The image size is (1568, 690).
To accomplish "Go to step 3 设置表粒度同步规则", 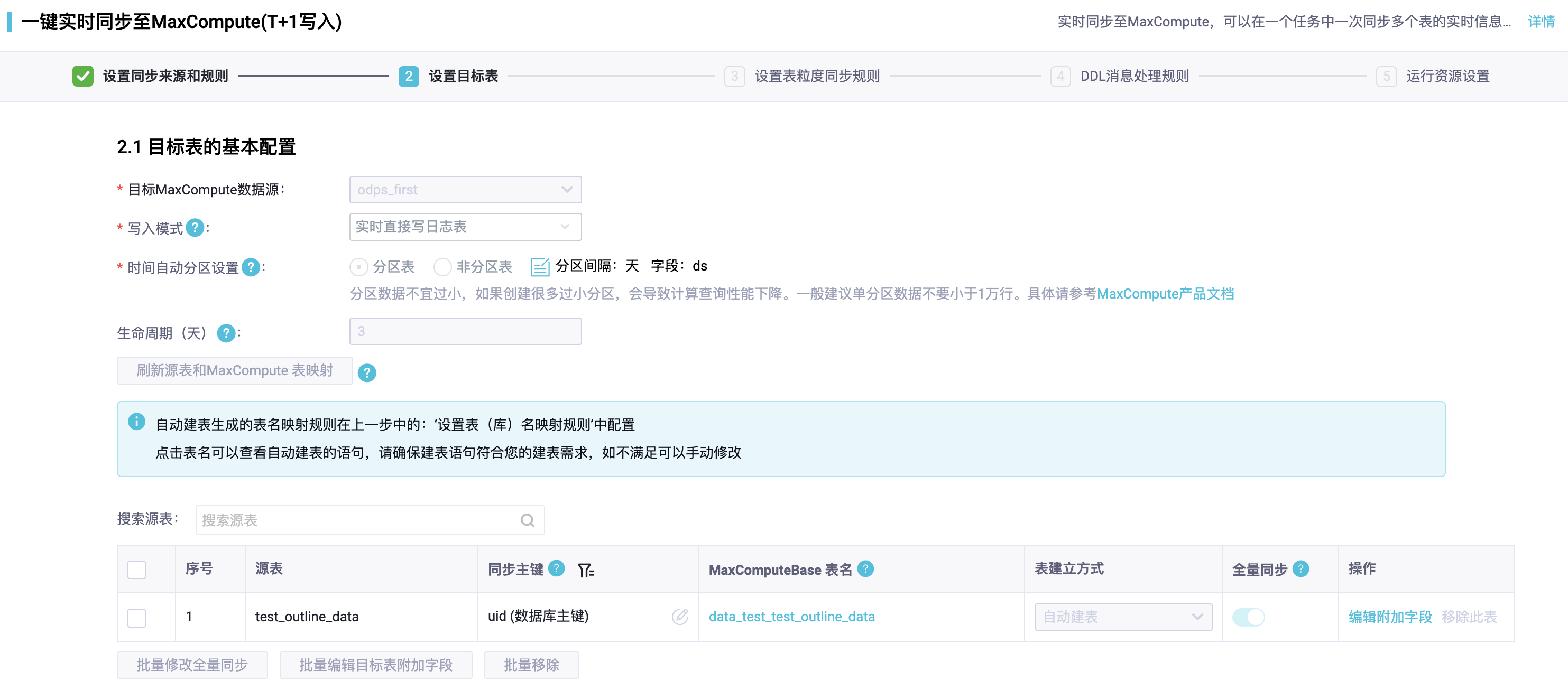I will coord(816,76).
